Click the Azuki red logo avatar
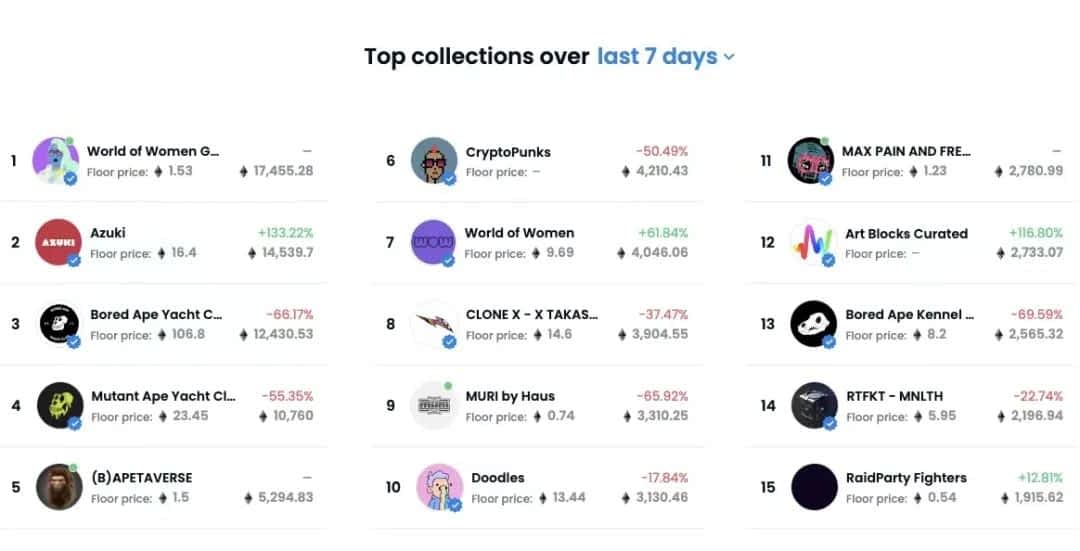 point(57,242)
